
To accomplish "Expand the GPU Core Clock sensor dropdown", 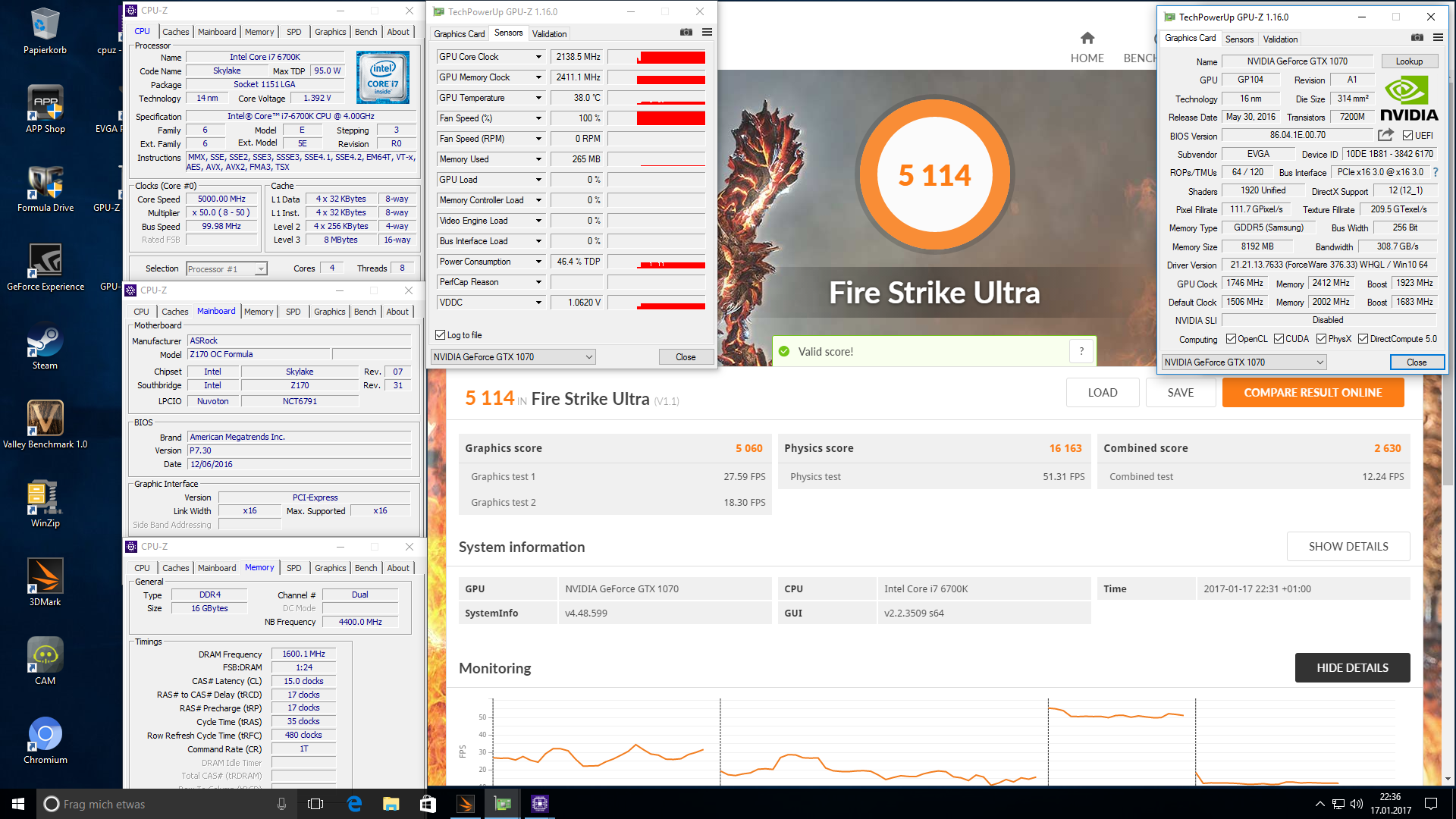I will point(538,57).
